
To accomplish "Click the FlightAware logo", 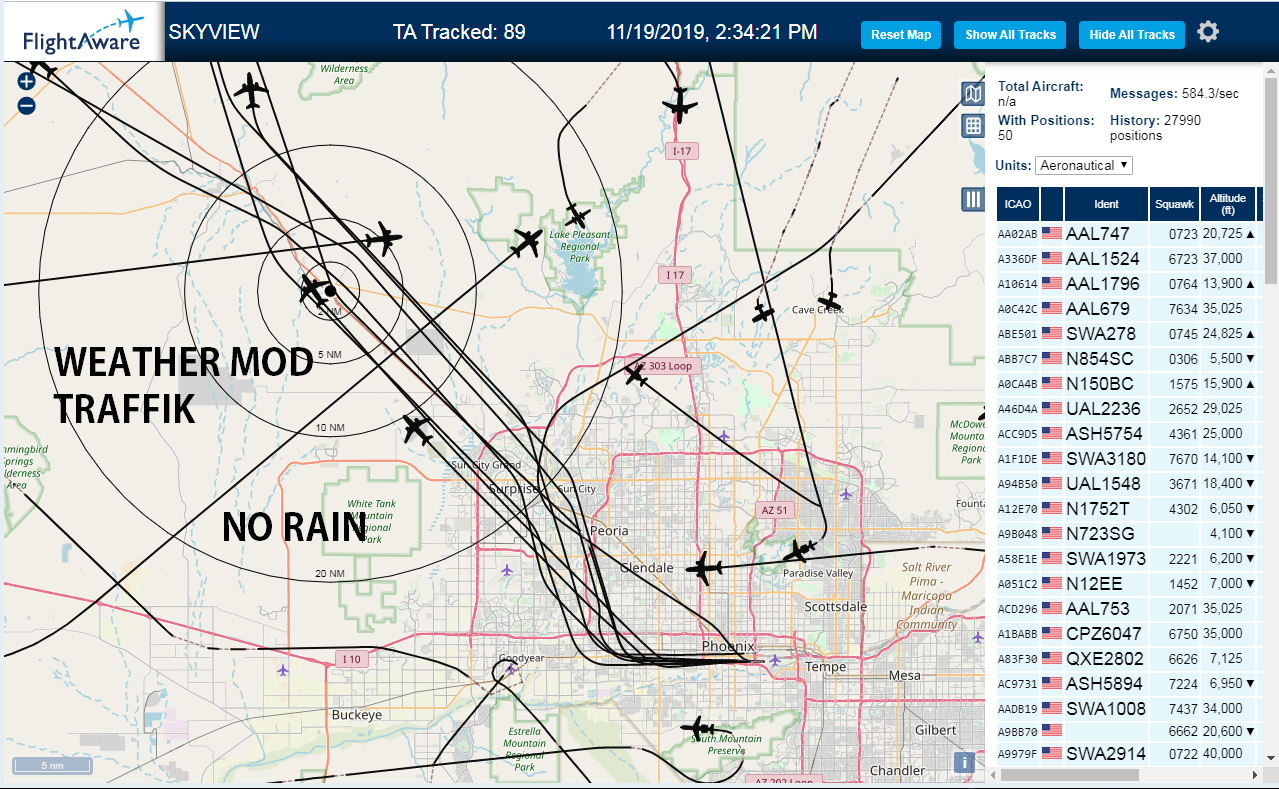I will pos(82,33).
